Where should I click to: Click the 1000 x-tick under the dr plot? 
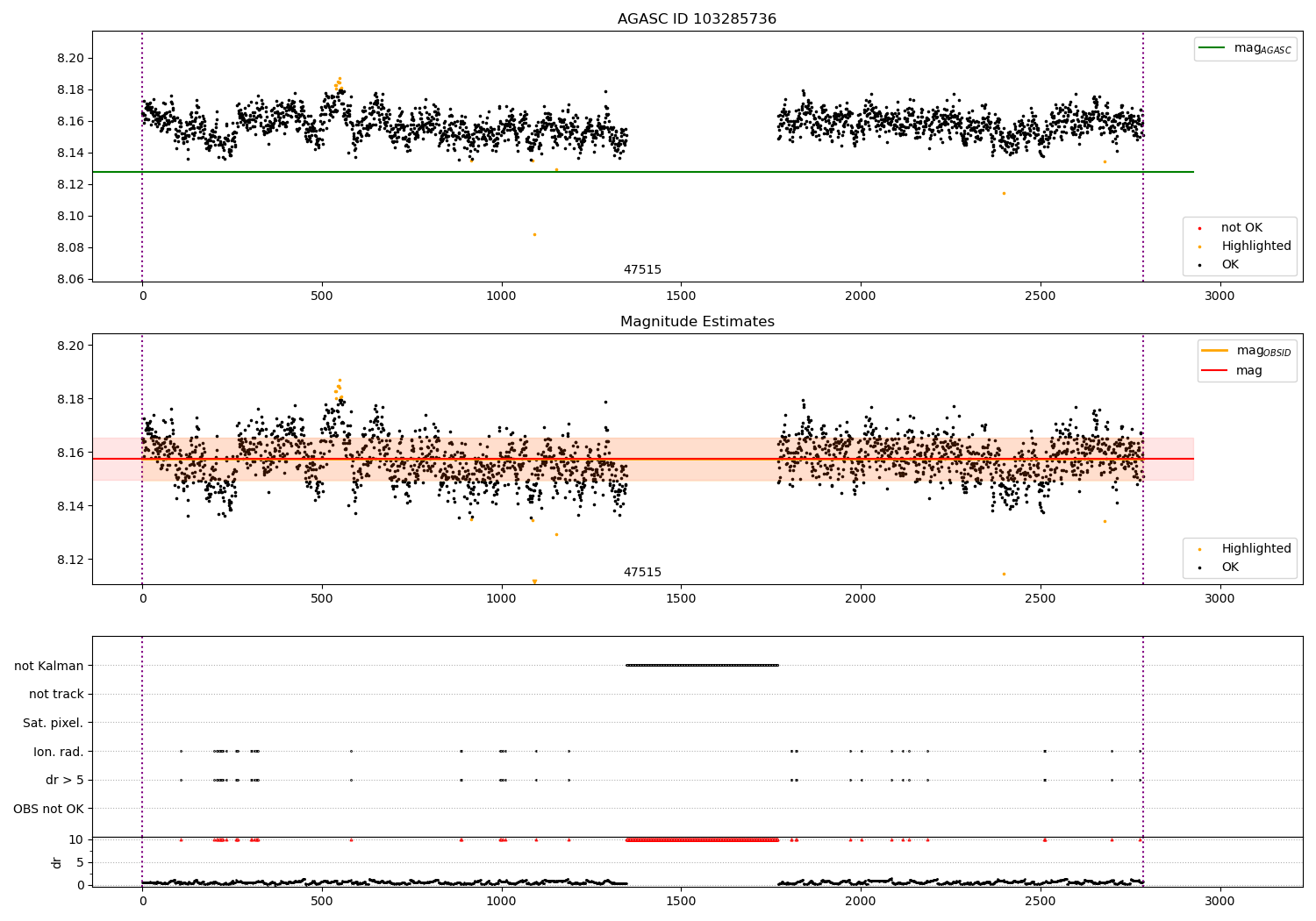pyautogui.click(x=501, y=902)
